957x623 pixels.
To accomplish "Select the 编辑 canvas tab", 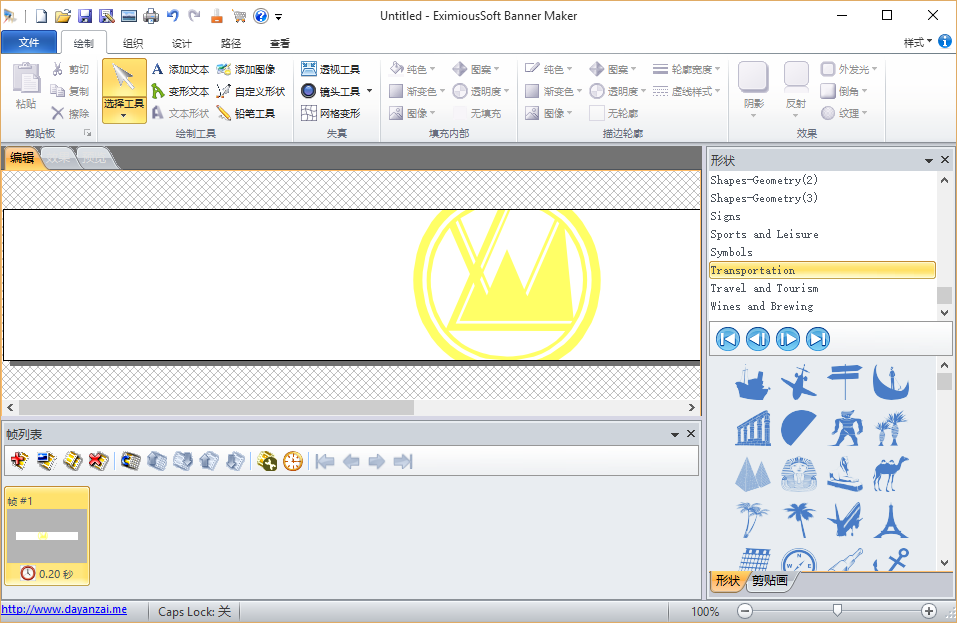I will pyautogui.click(x=22, y=158).
